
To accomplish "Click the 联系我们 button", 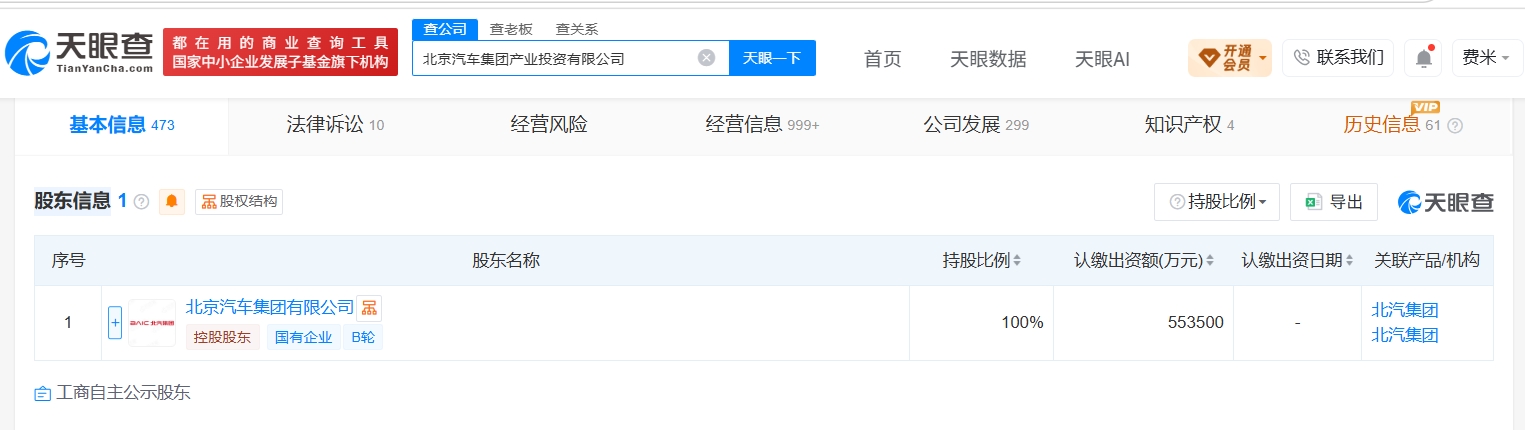I will coord(1338,58).
